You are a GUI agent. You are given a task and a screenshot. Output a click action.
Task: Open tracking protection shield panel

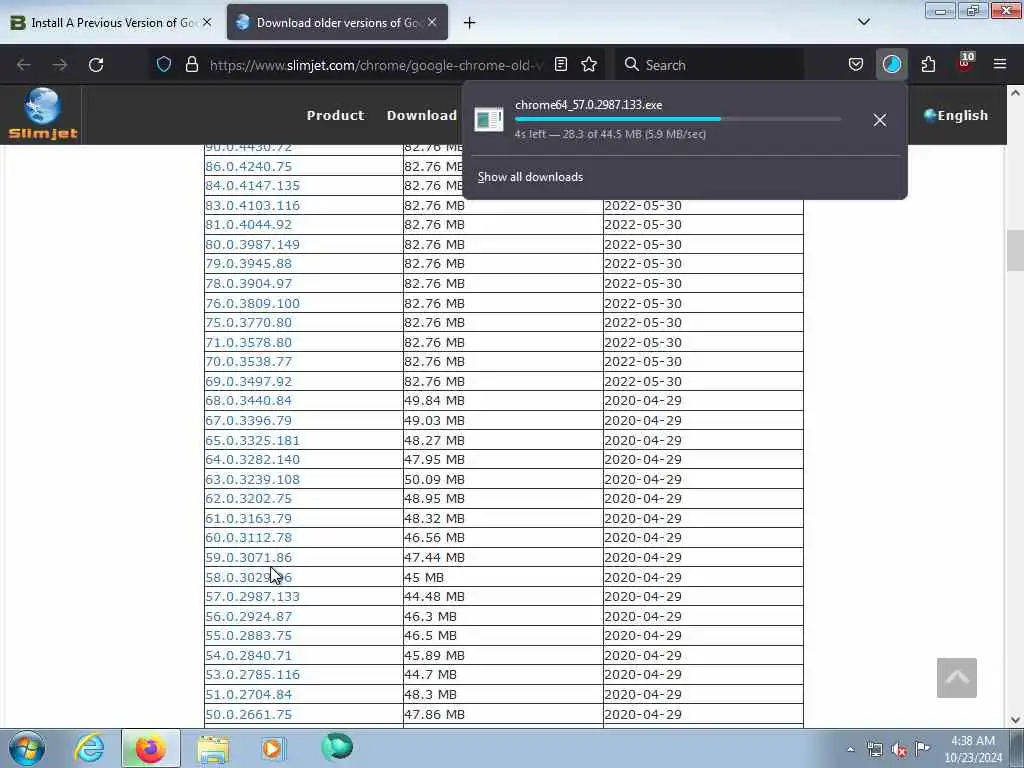point(164,64)
